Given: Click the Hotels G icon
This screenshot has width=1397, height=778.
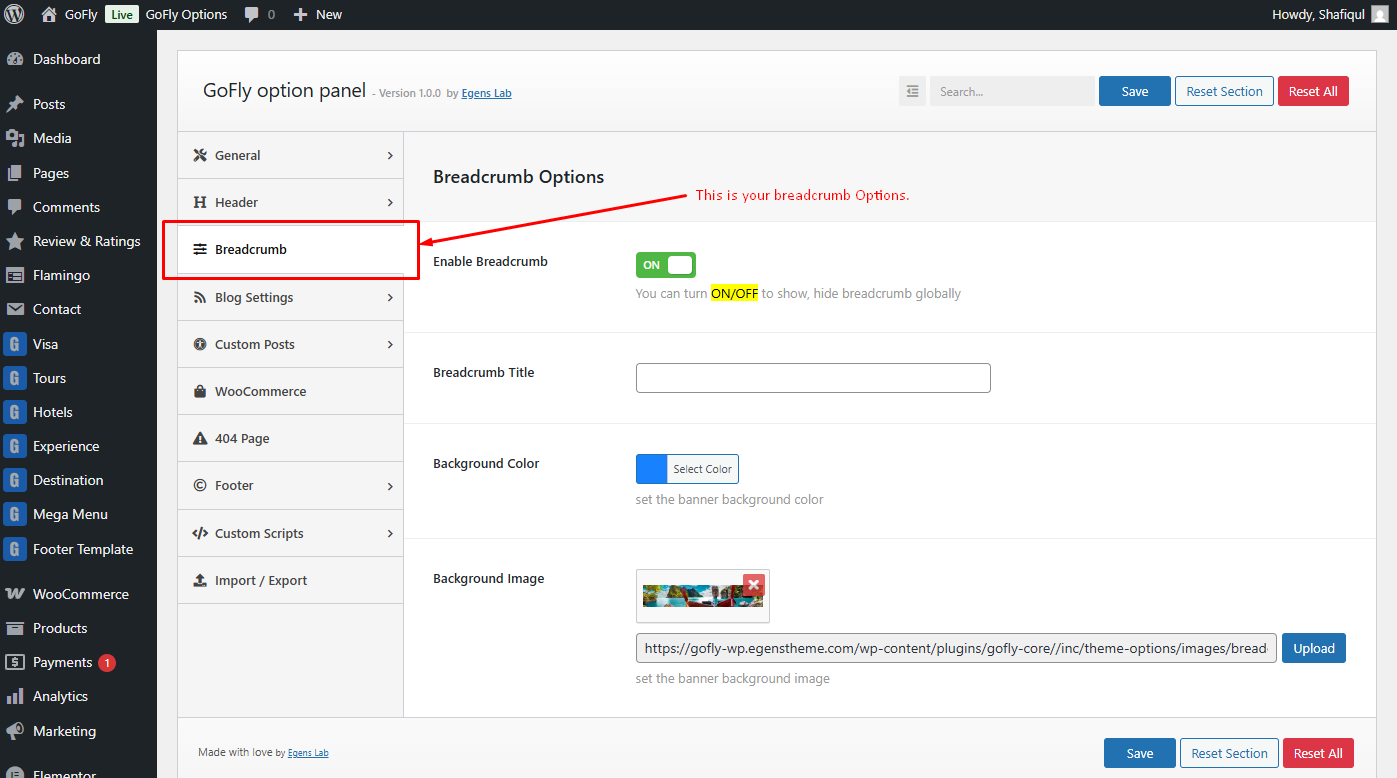Looking at the screenshot, I should 15,412.
